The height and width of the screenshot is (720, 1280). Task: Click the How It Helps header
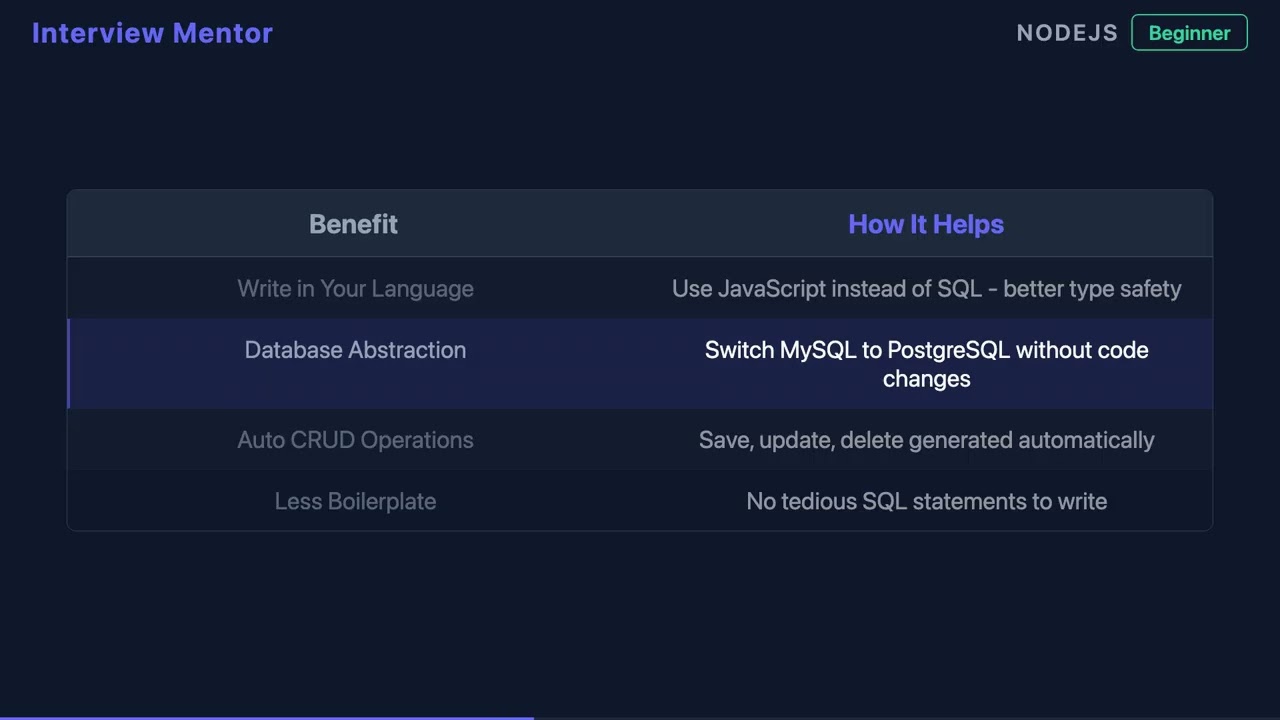(x=925, y=224)
